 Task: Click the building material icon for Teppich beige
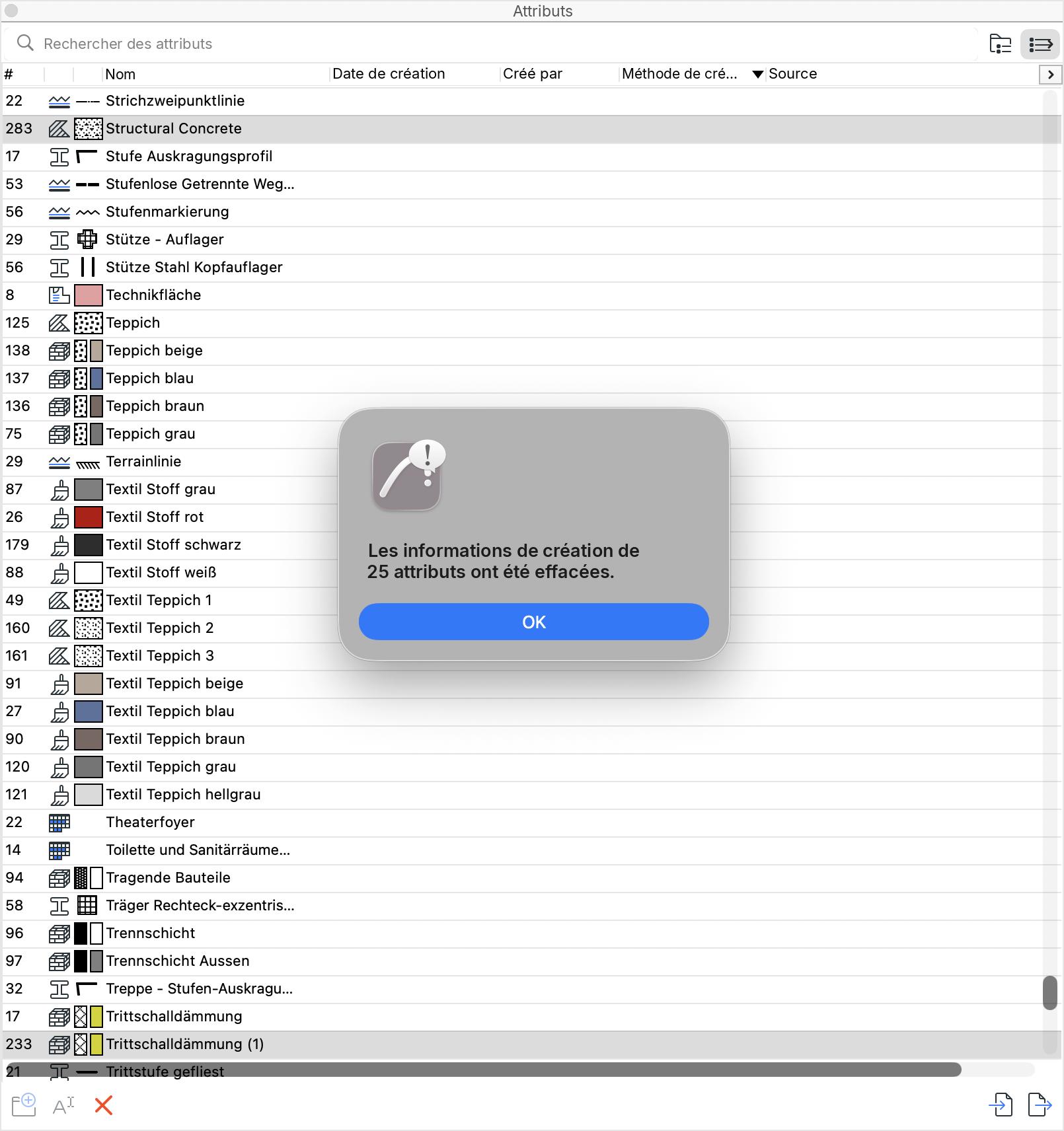click(x=59, y=351)
